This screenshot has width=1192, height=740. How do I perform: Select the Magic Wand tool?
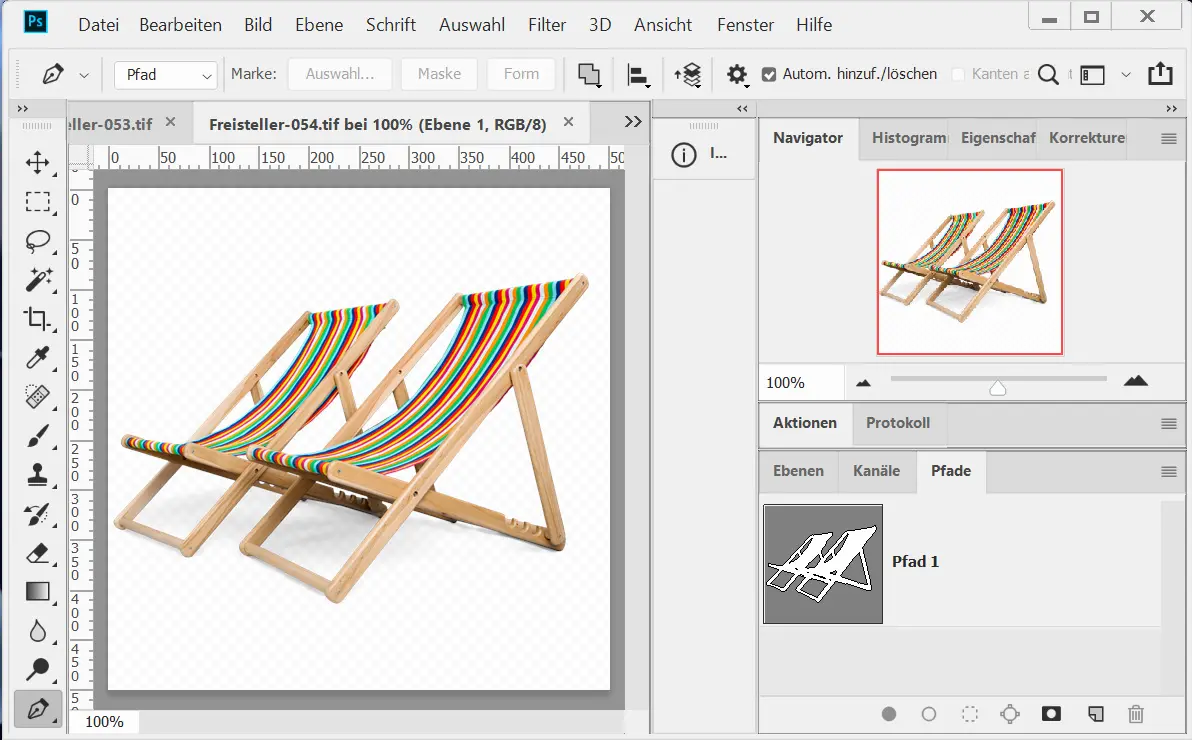point(38,280)
